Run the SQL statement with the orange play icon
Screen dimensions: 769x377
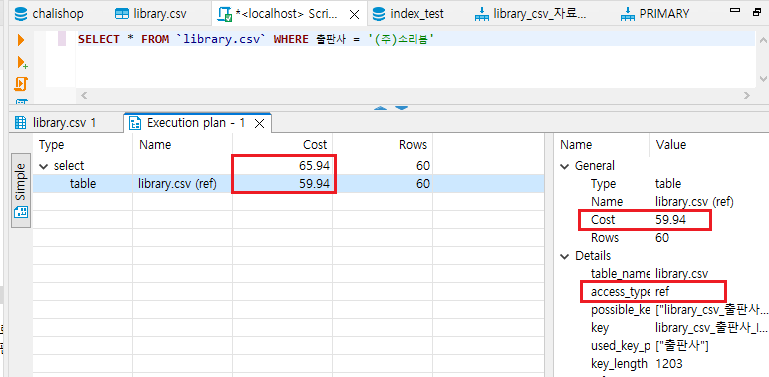tap(21, 40)
